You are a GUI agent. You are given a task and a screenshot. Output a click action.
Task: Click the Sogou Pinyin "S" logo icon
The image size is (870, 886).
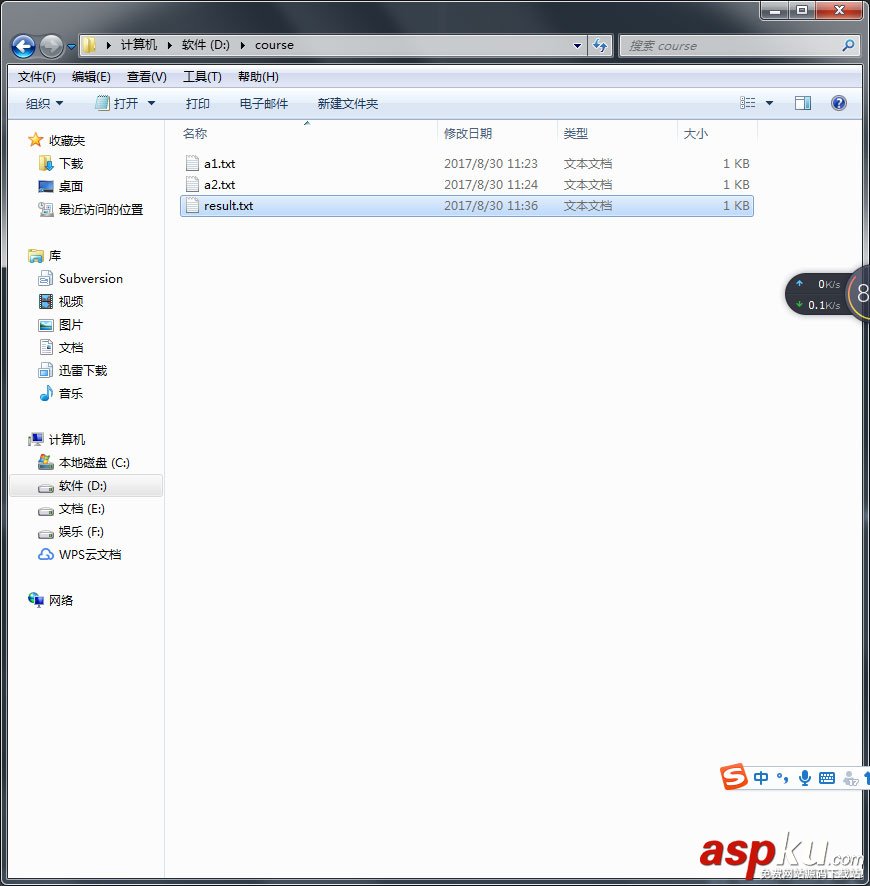[733, 777]
